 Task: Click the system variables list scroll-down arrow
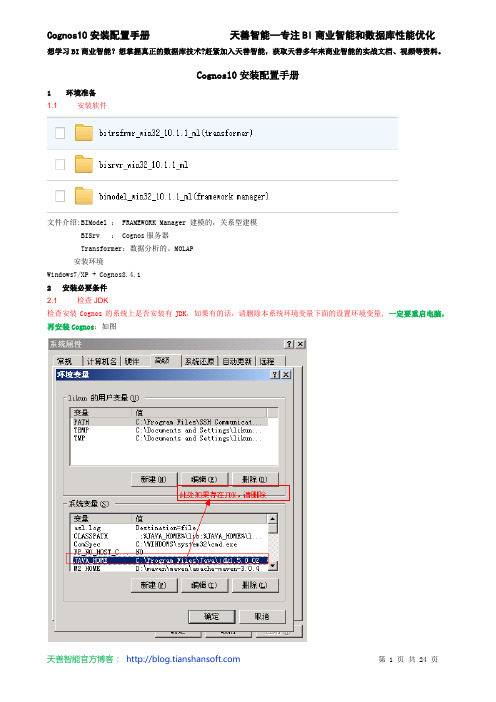coord(273,566)
